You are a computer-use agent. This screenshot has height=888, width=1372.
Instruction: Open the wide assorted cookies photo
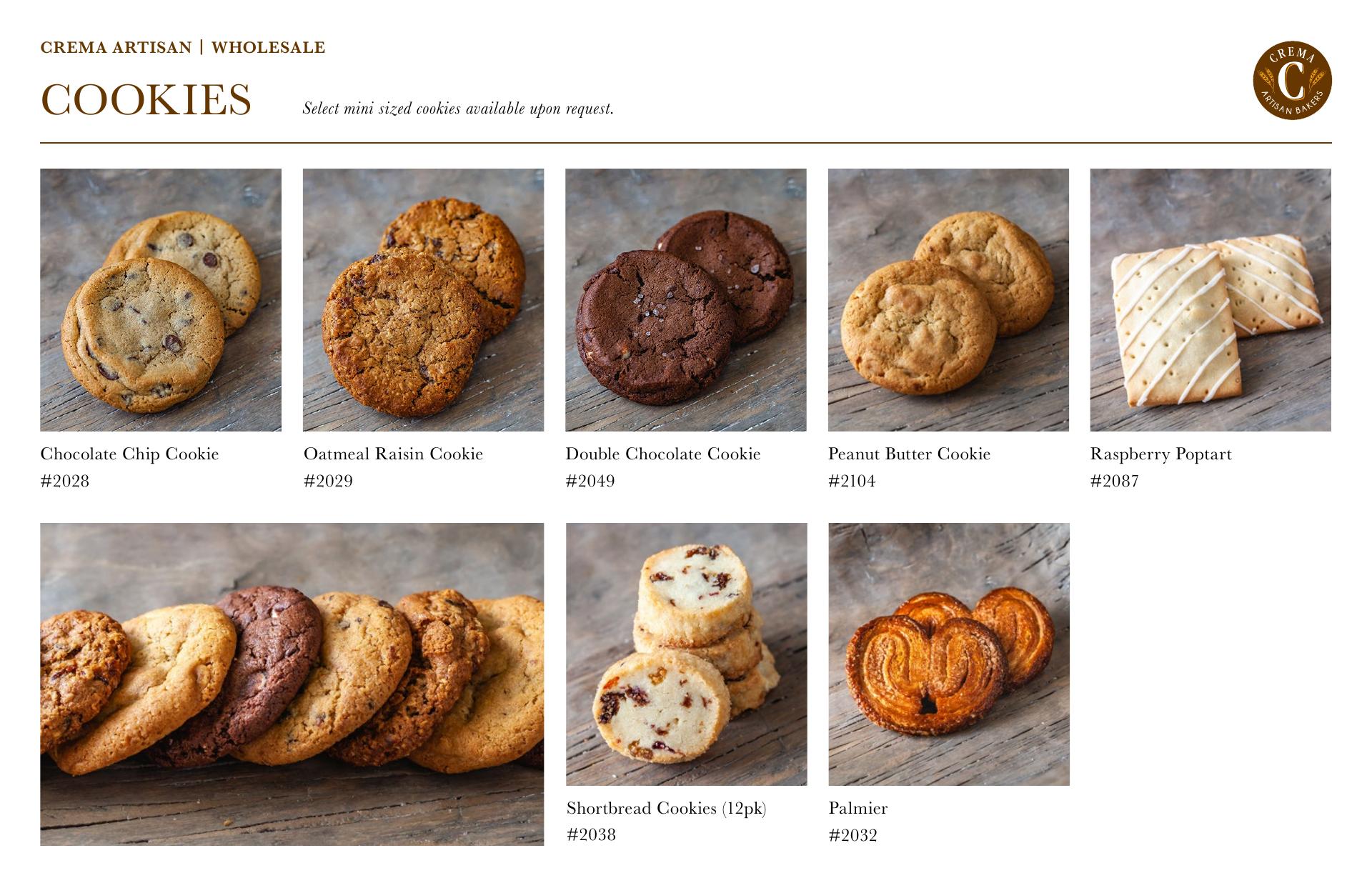point(292,684)
